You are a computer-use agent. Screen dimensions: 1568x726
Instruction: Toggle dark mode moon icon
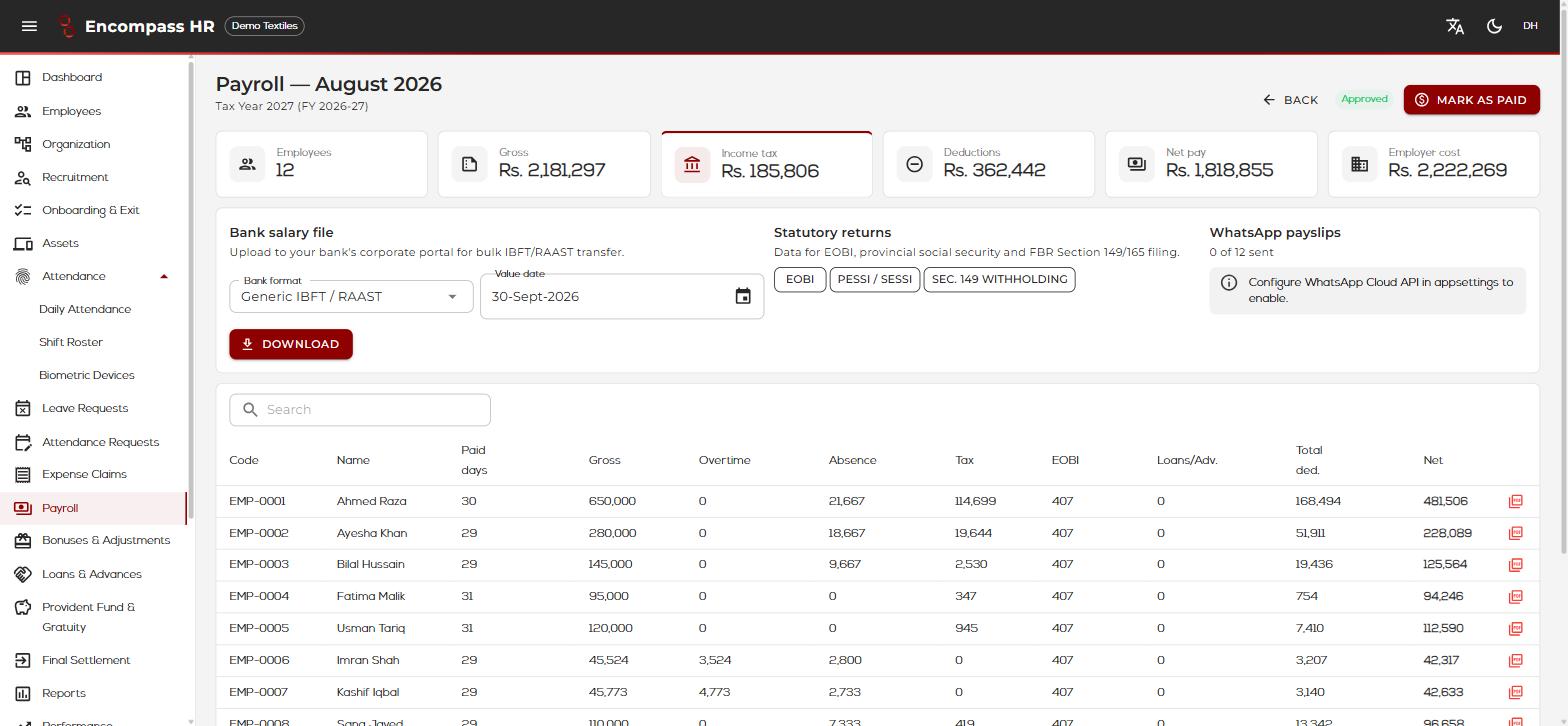click(x=1494, y=26)
